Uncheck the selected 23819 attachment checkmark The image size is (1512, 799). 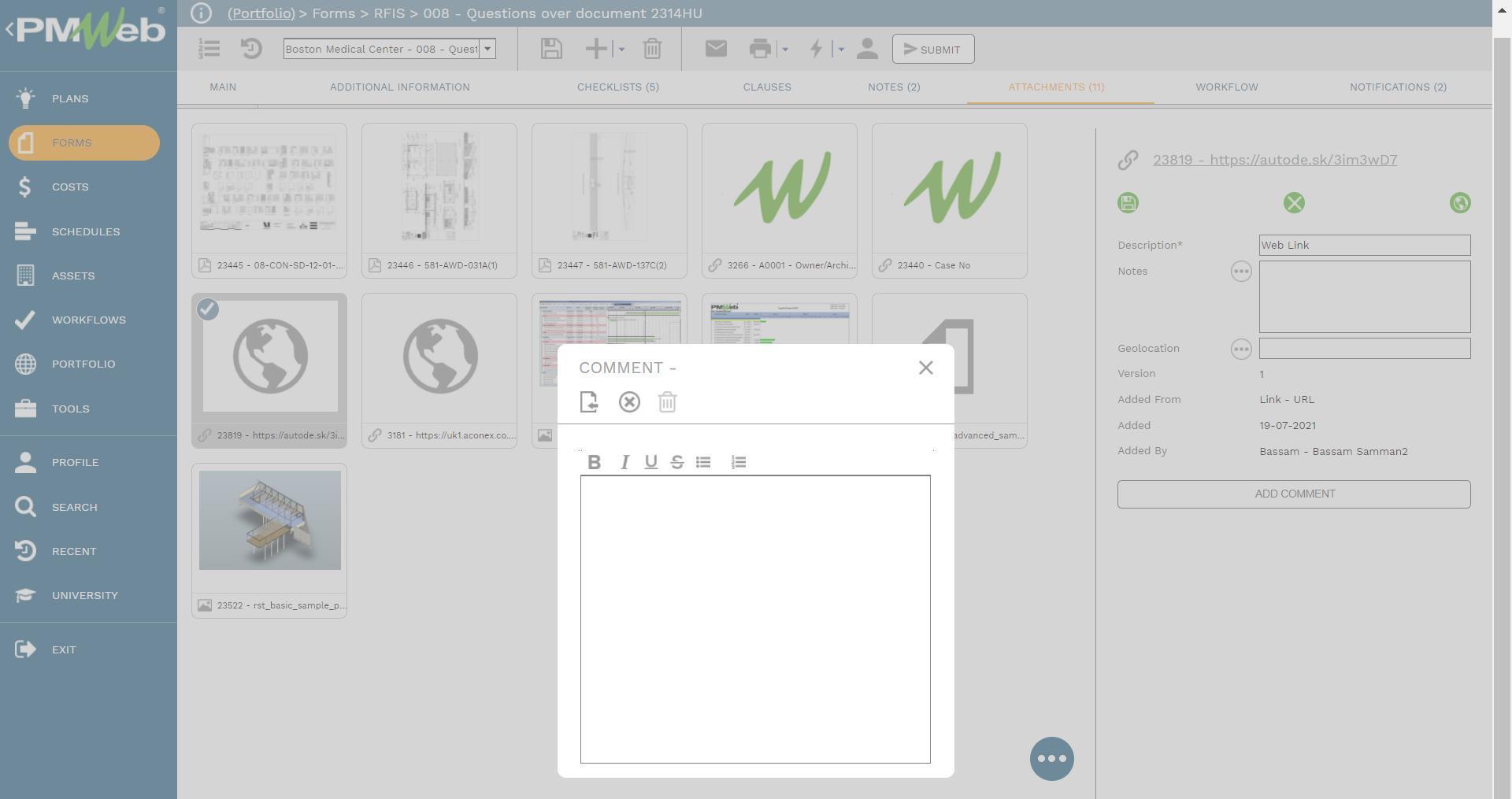coord(208,310)
